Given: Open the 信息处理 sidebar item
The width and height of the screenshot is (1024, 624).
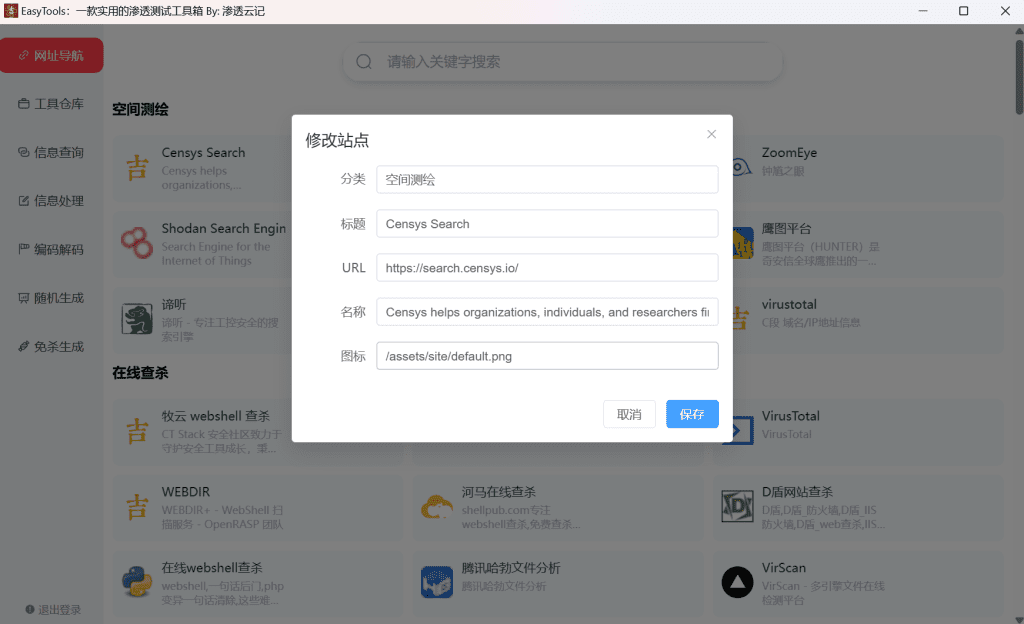Looking at the screenshot, I should click(52, 201).
